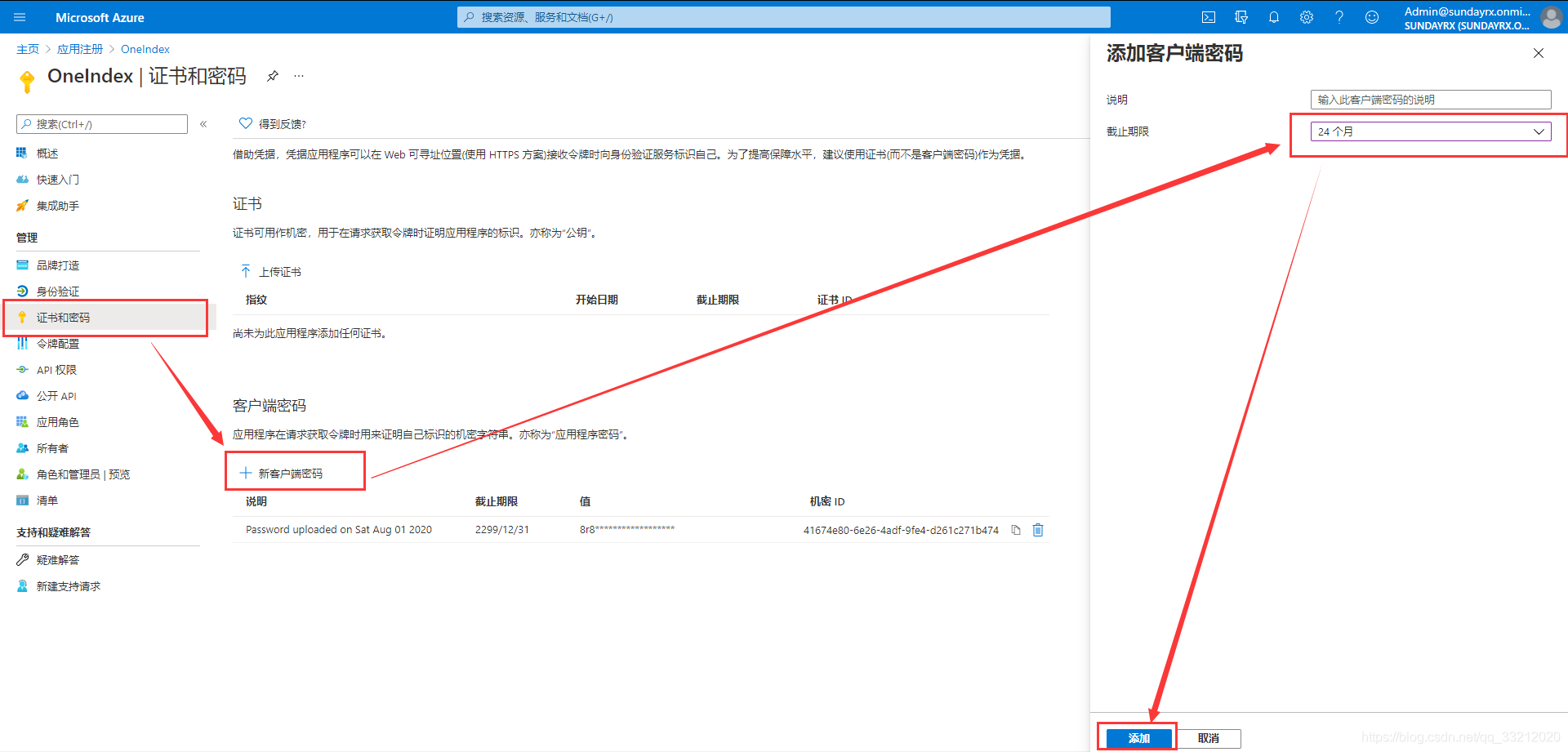Image resolution: width=1568 pixels, height=752 pixels.
Task: Click 新客户端密码 to add a secret
Action: [x=290, y=474]
